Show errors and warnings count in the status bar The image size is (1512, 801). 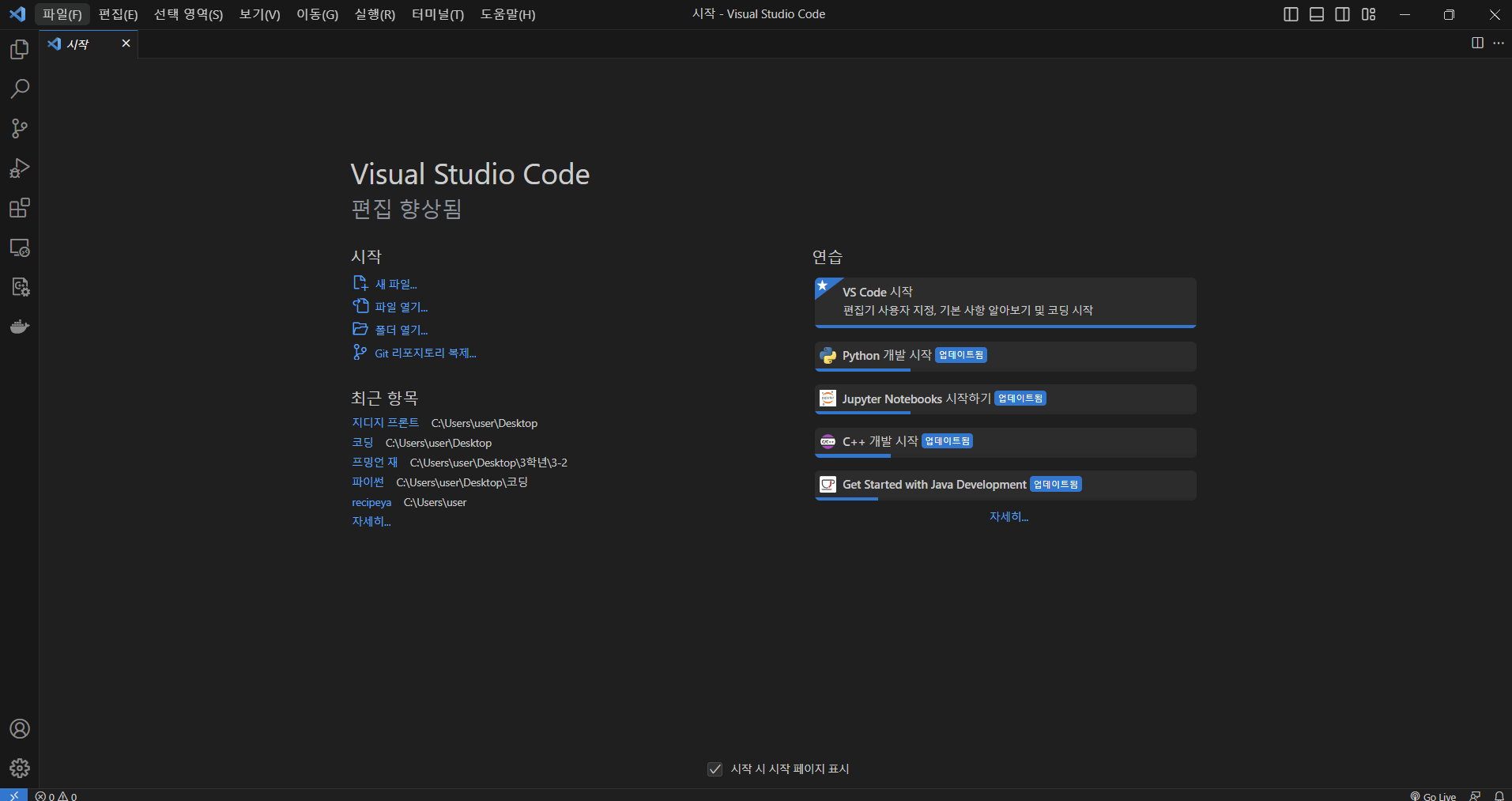[x=56, y=795]
